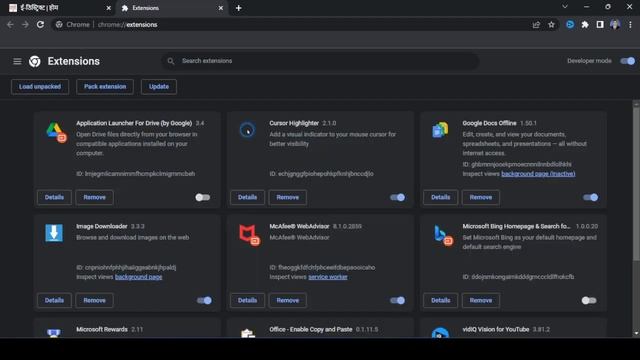Open the Chrome three-dot menu
Screen dimensions: 640x360
tap(630, 24)
